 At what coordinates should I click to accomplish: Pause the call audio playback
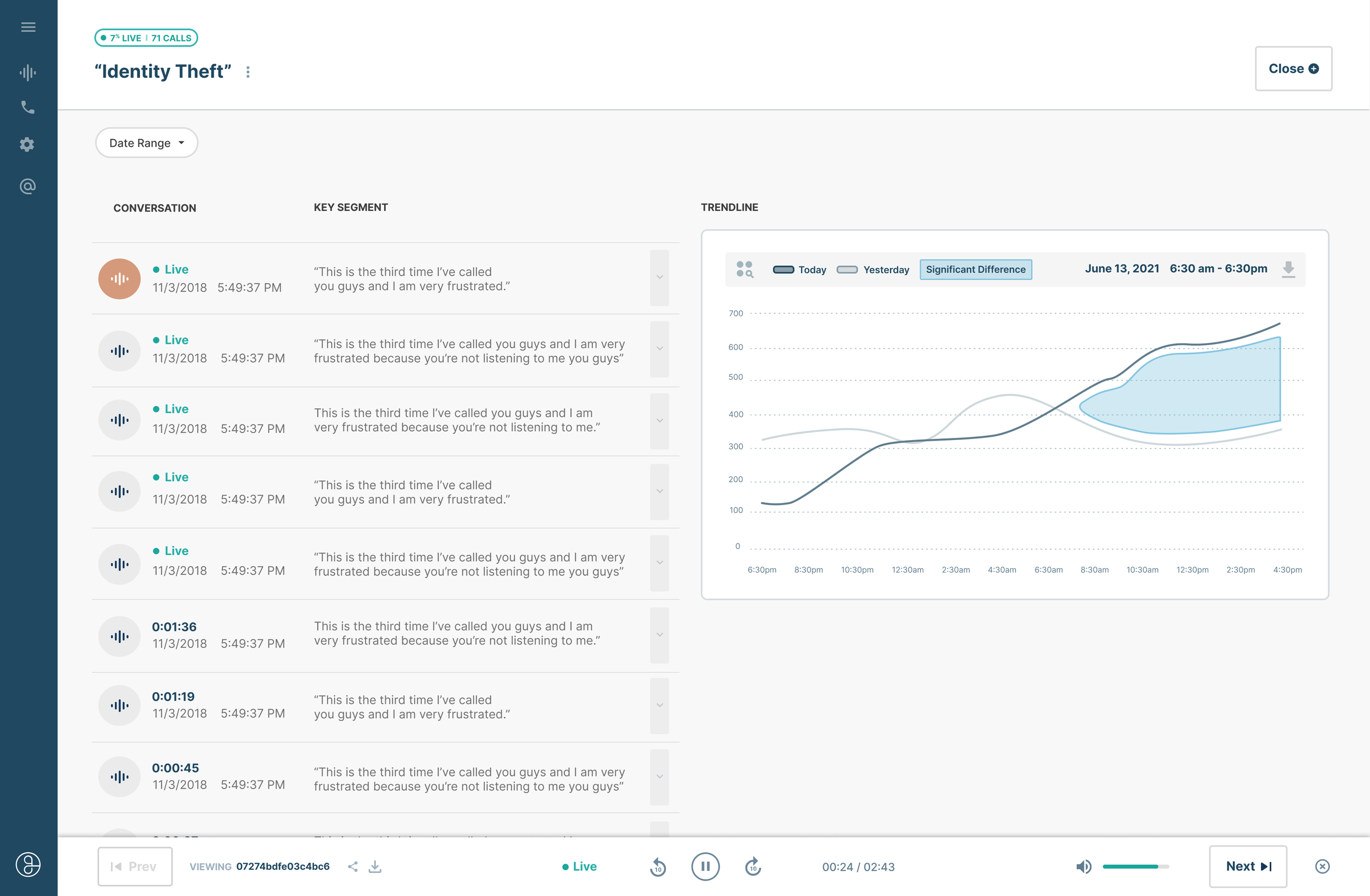click(x=705, y=866)
